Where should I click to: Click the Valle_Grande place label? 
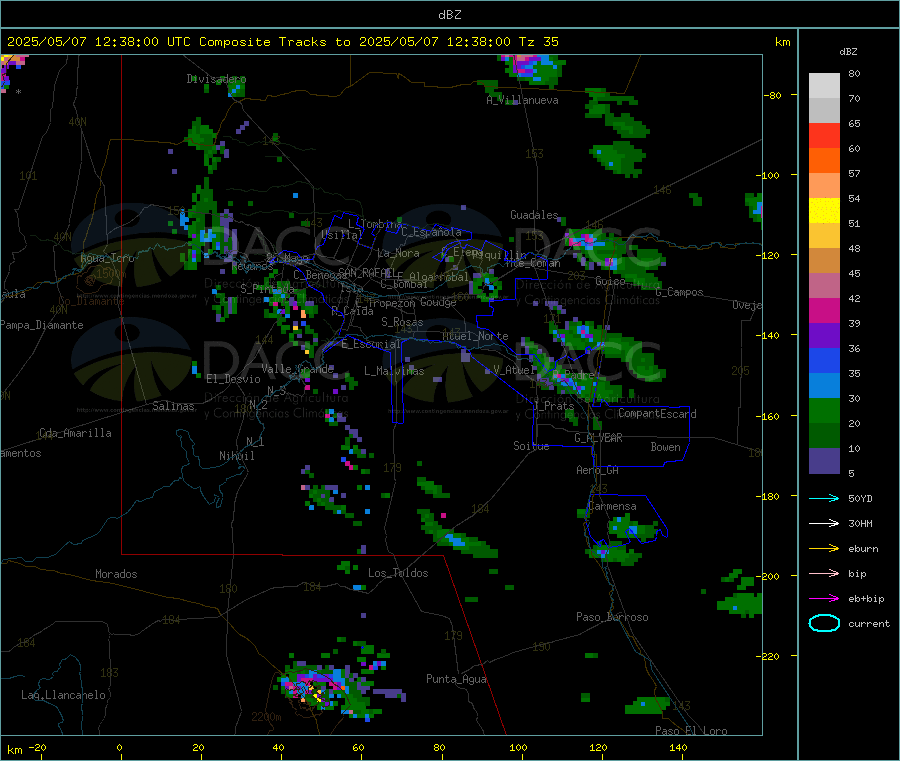point(297,368)
